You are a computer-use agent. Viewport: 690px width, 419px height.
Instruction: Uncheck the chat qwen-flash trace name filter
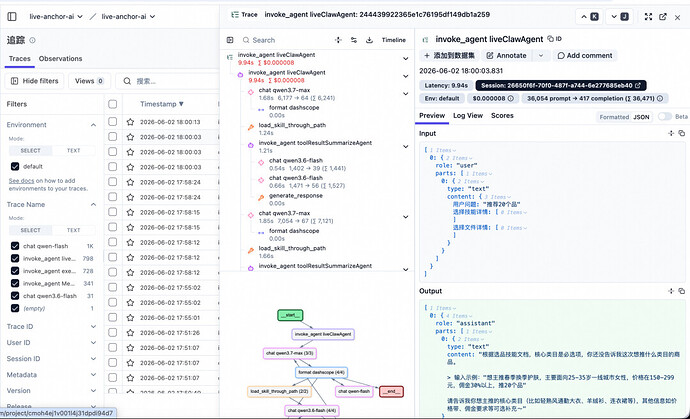[x=15, y=246]
